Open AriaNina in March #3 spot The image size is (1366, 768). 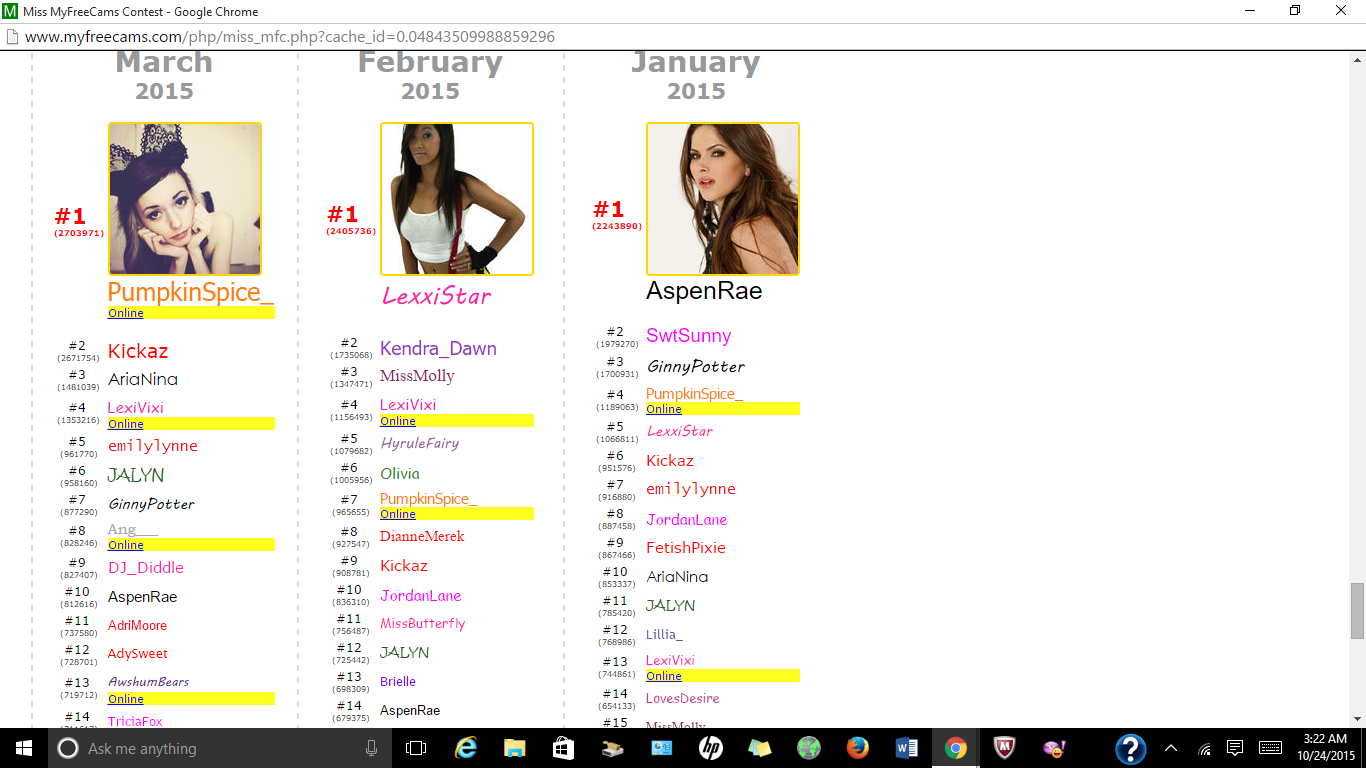click(143, 379)
